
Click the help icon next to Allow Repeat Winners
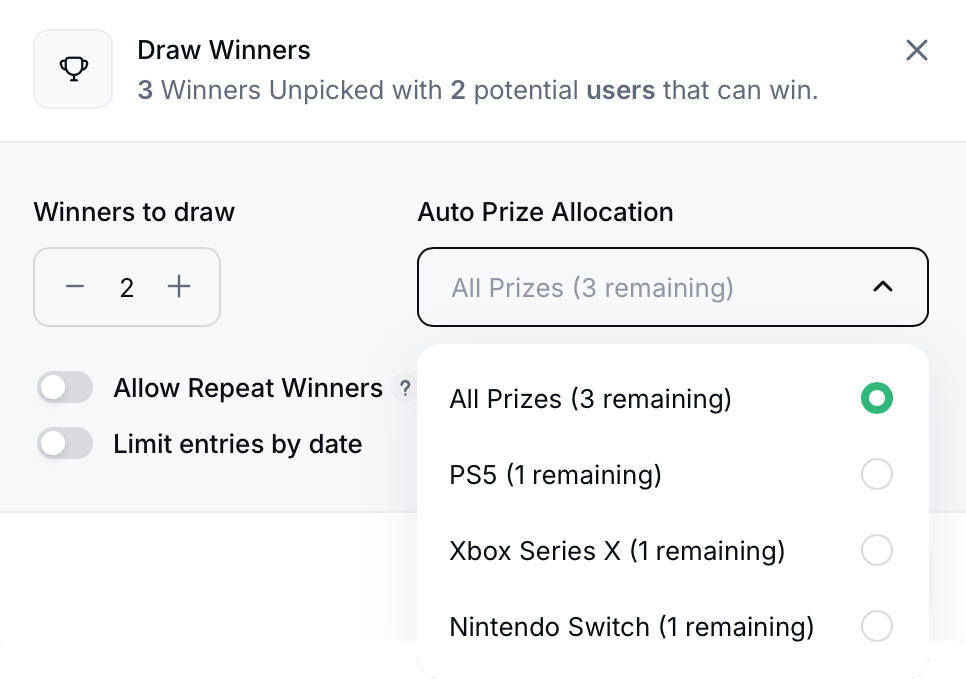405,389
